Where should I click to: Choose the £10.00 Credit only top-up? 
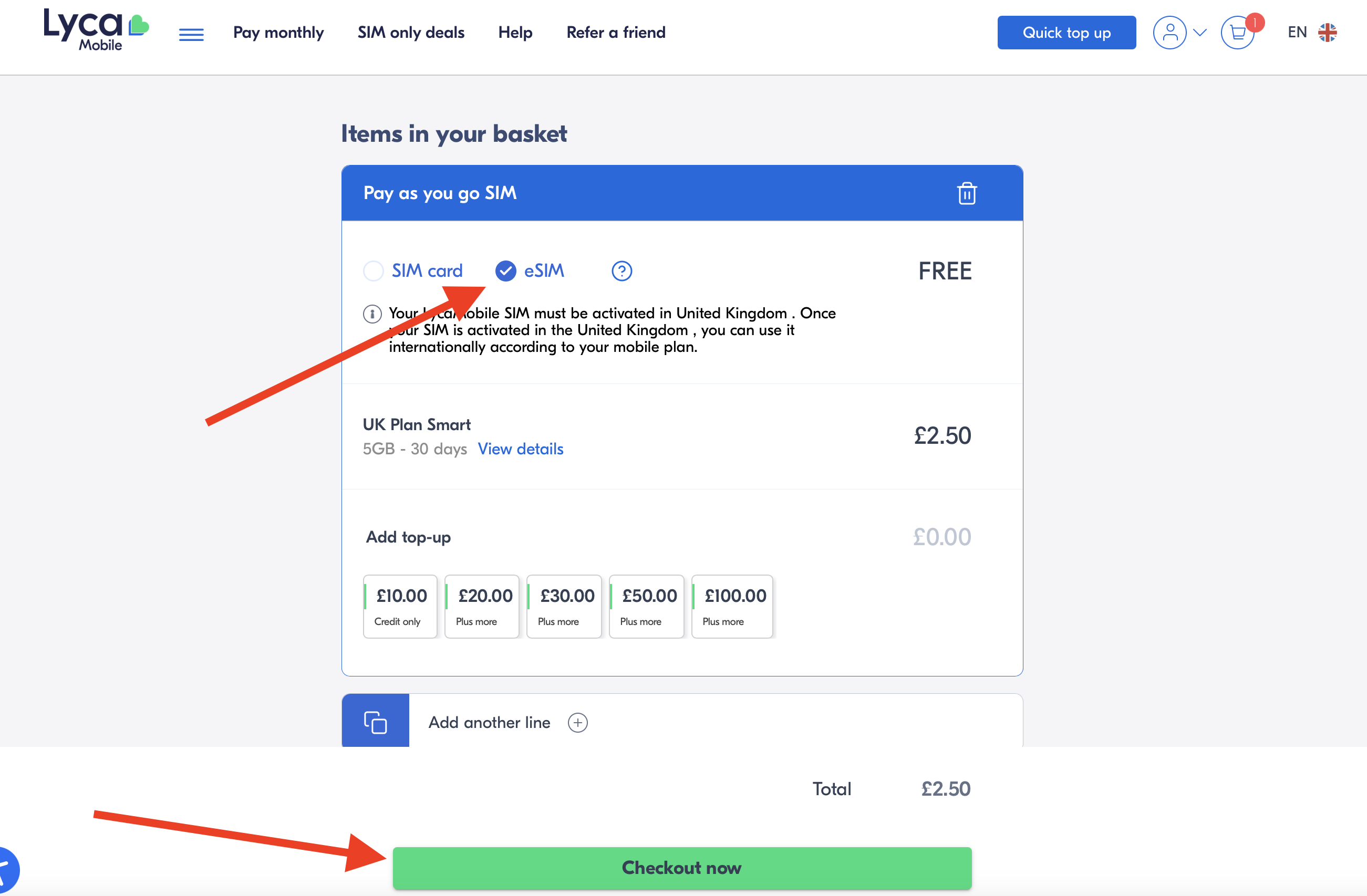400,607
